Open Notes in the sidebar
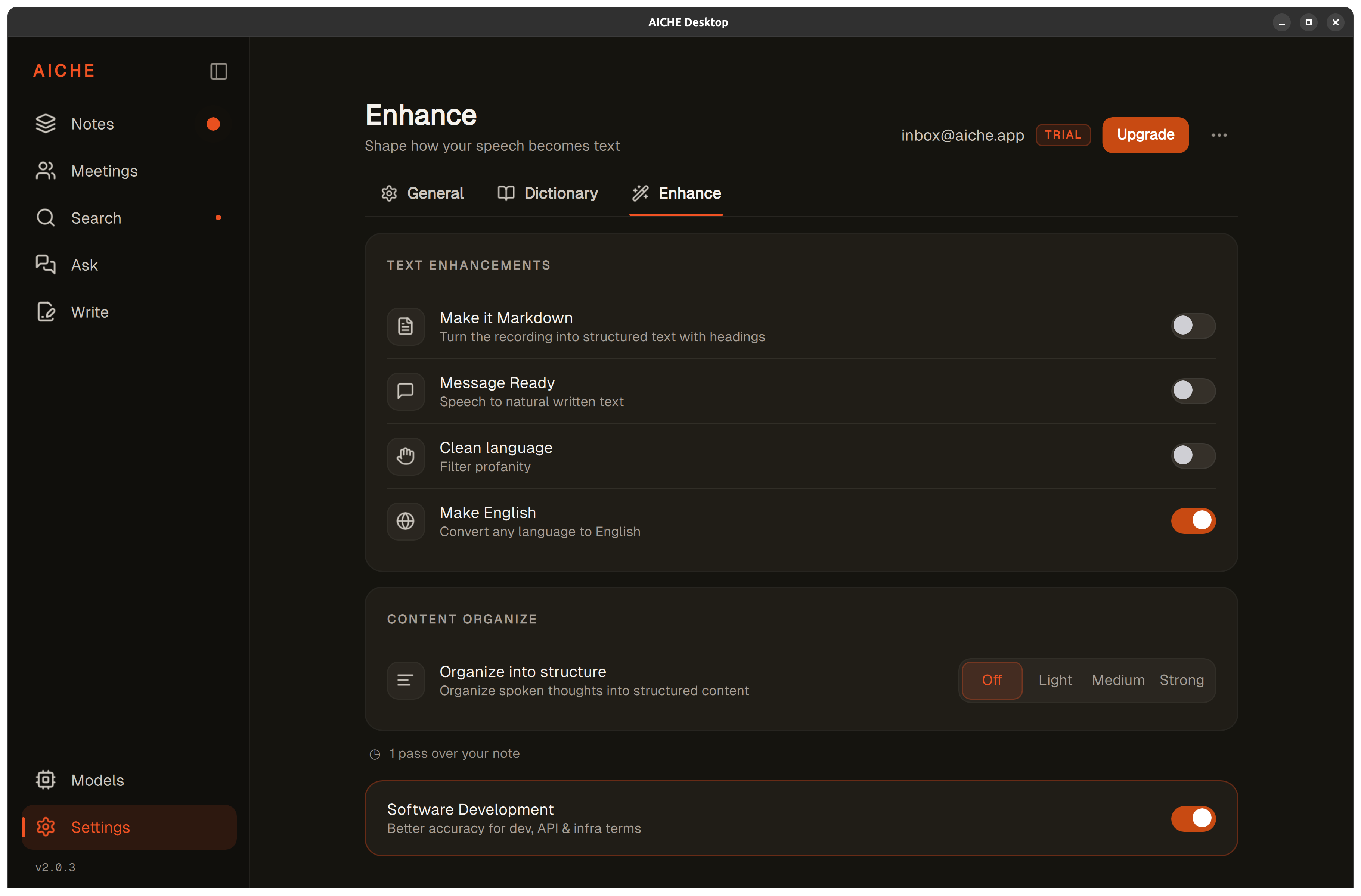The image size is (1361, 896). (x=129, y=124)
